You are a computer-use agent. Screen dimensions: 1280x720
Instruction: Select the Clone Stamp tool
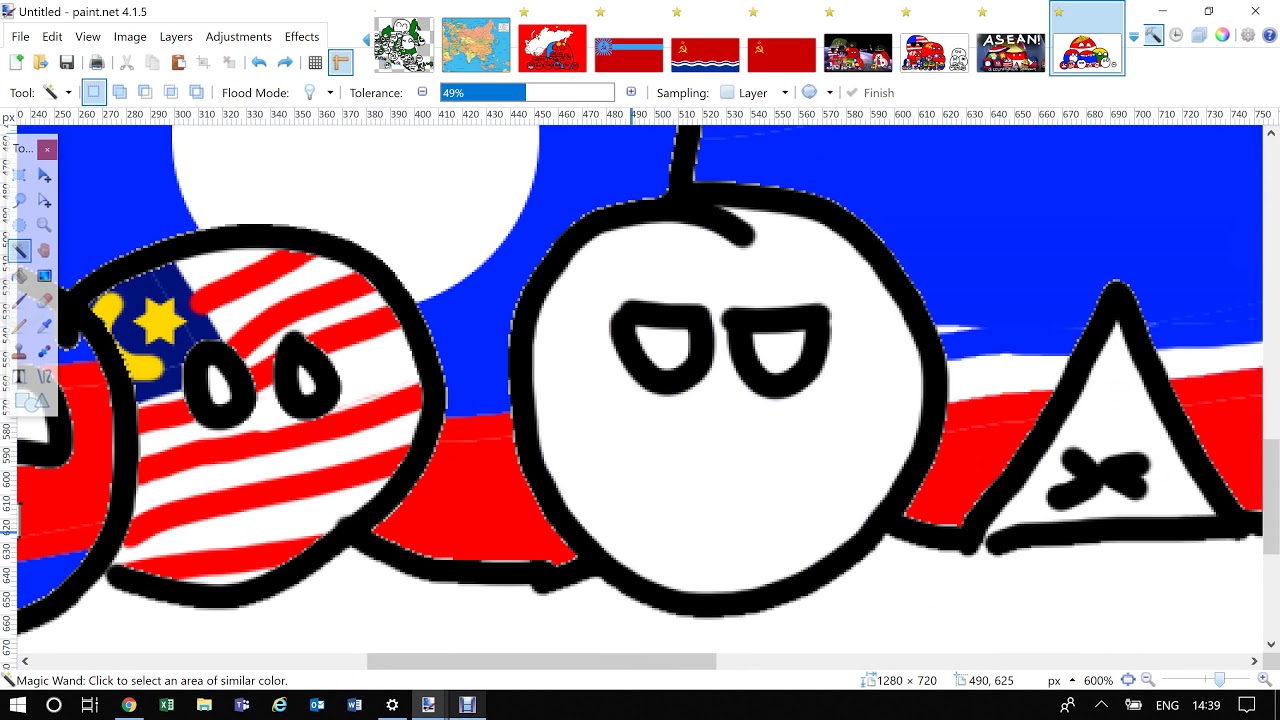click(20, 351)
